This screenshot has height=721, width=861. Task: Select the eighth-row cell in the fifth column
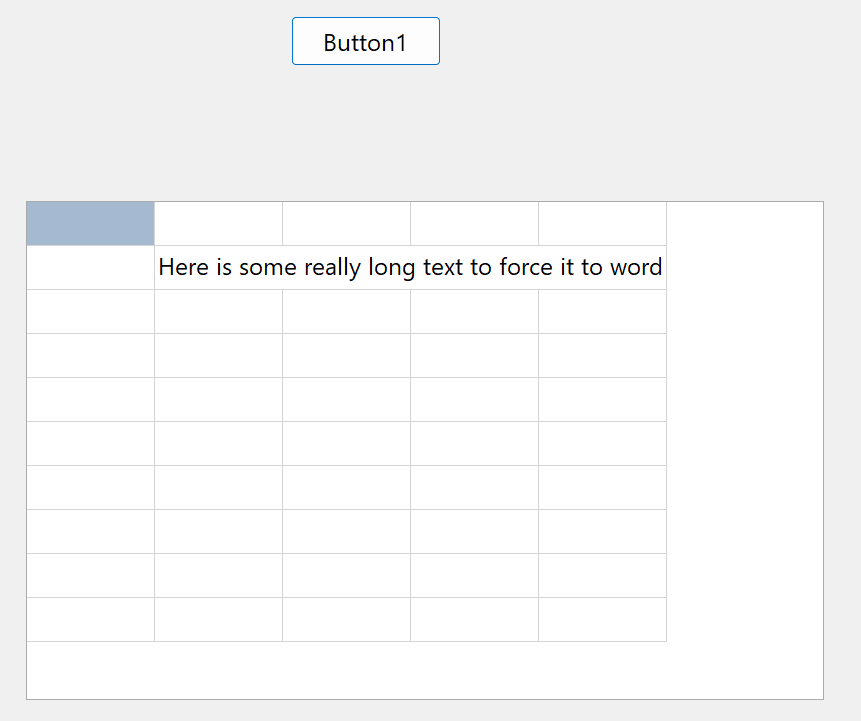click(602, 531)
